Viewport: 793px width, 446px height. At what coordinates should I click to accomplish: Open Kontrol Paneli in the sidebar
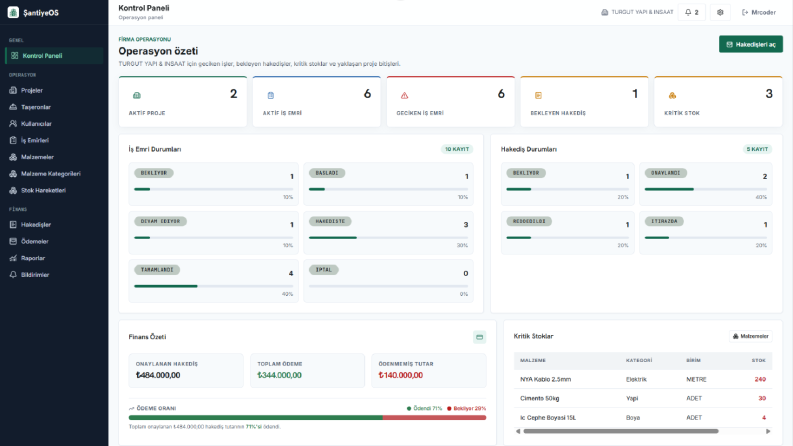click(54, 56)
